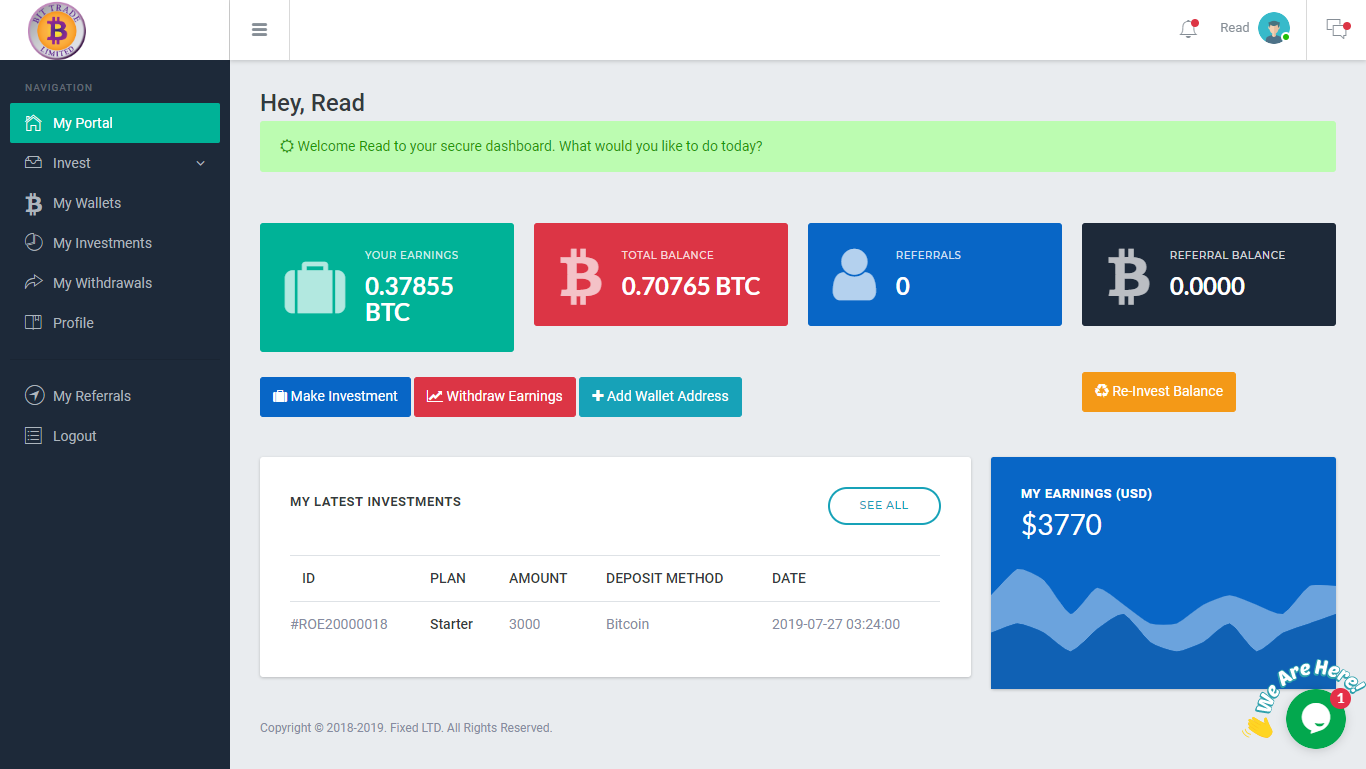This screenshot has width=1366, height=769.
Task: Click the Read user avatar
Action: (x=1273, y=28)
